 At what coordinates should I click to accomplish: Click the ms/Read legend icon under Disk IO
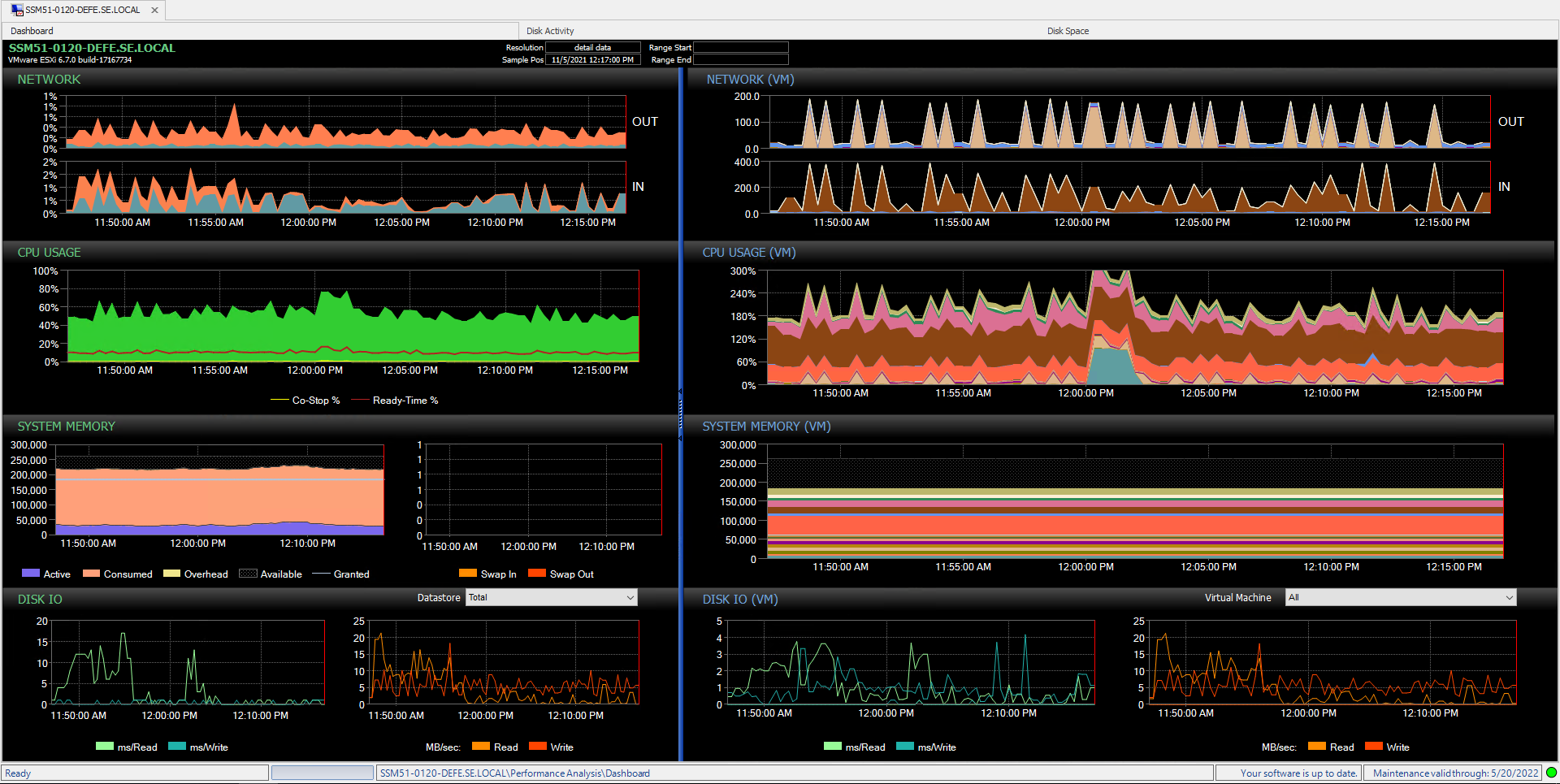tap(106, 747)
